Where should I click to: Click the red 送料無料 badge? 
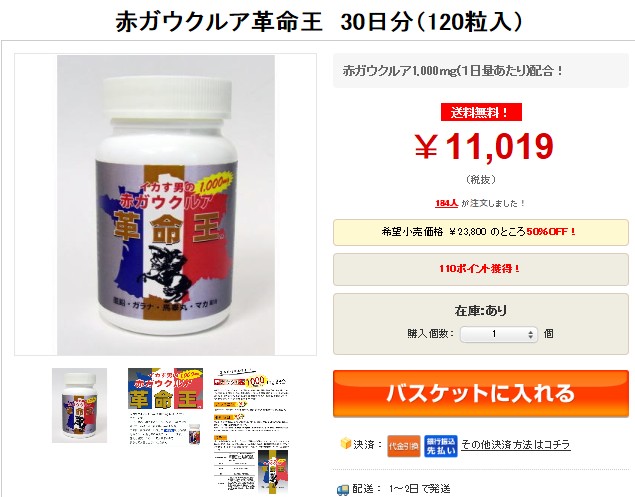(x=481, y=112)
